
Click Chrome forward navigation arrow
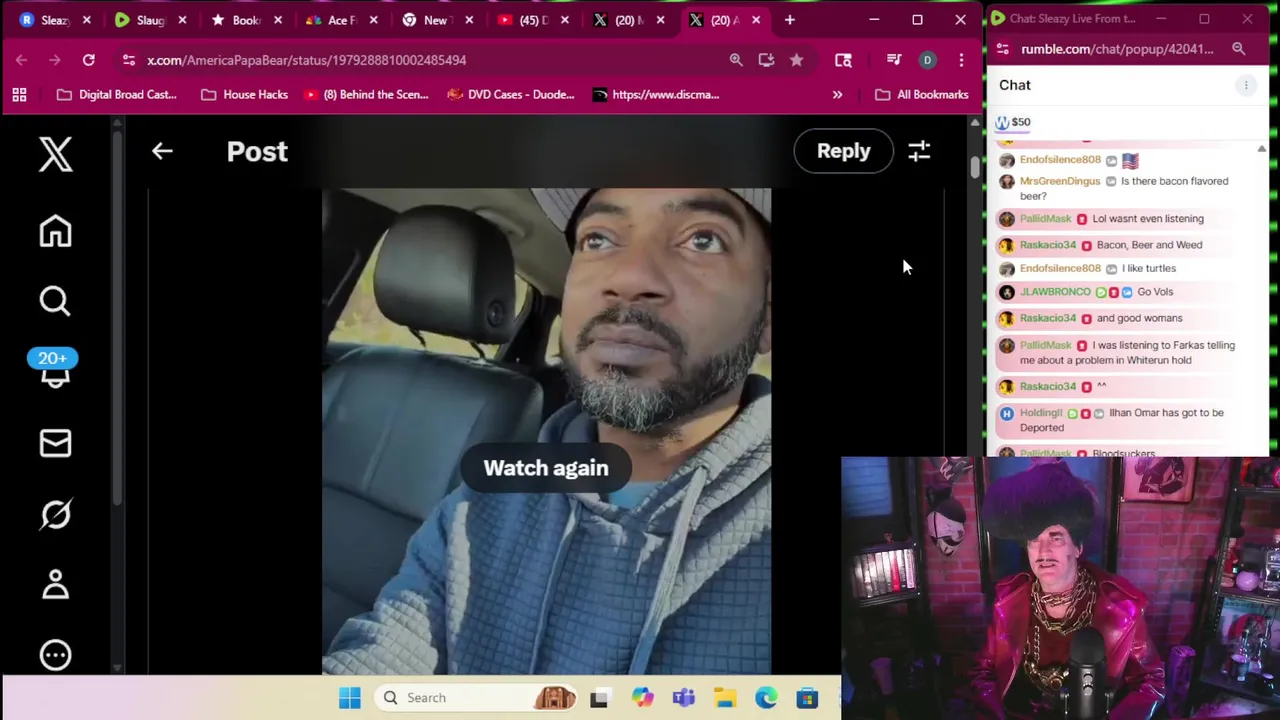54,60
